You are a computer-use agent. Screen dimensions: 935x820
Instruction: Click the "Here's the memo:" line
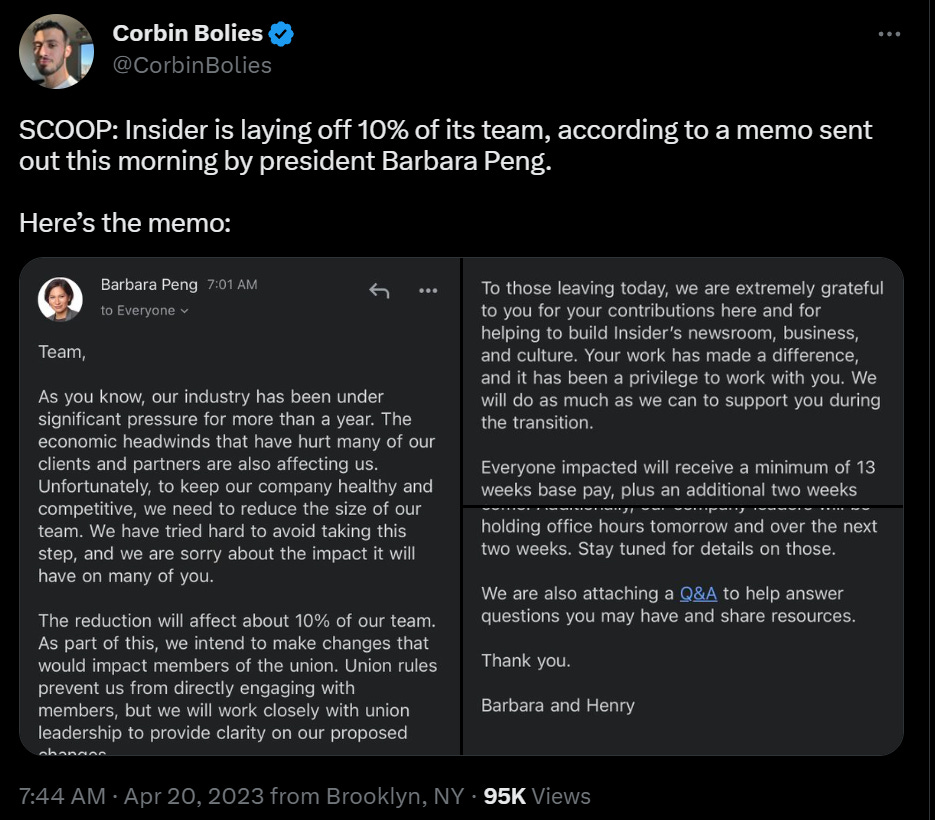(x=125, y=222)
